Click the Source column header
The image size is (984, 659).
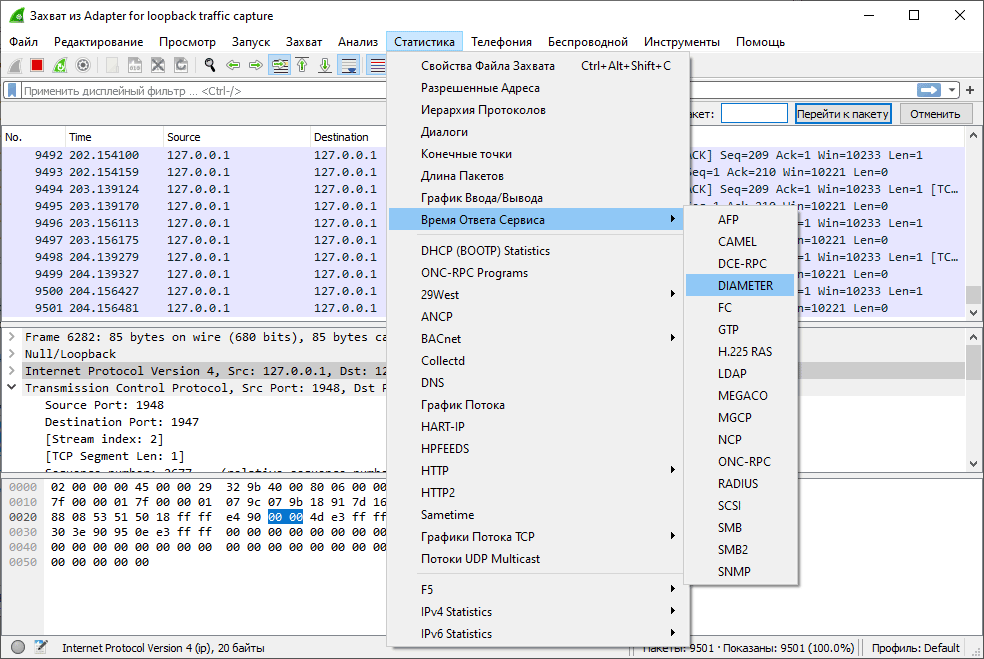pos(236,137)
